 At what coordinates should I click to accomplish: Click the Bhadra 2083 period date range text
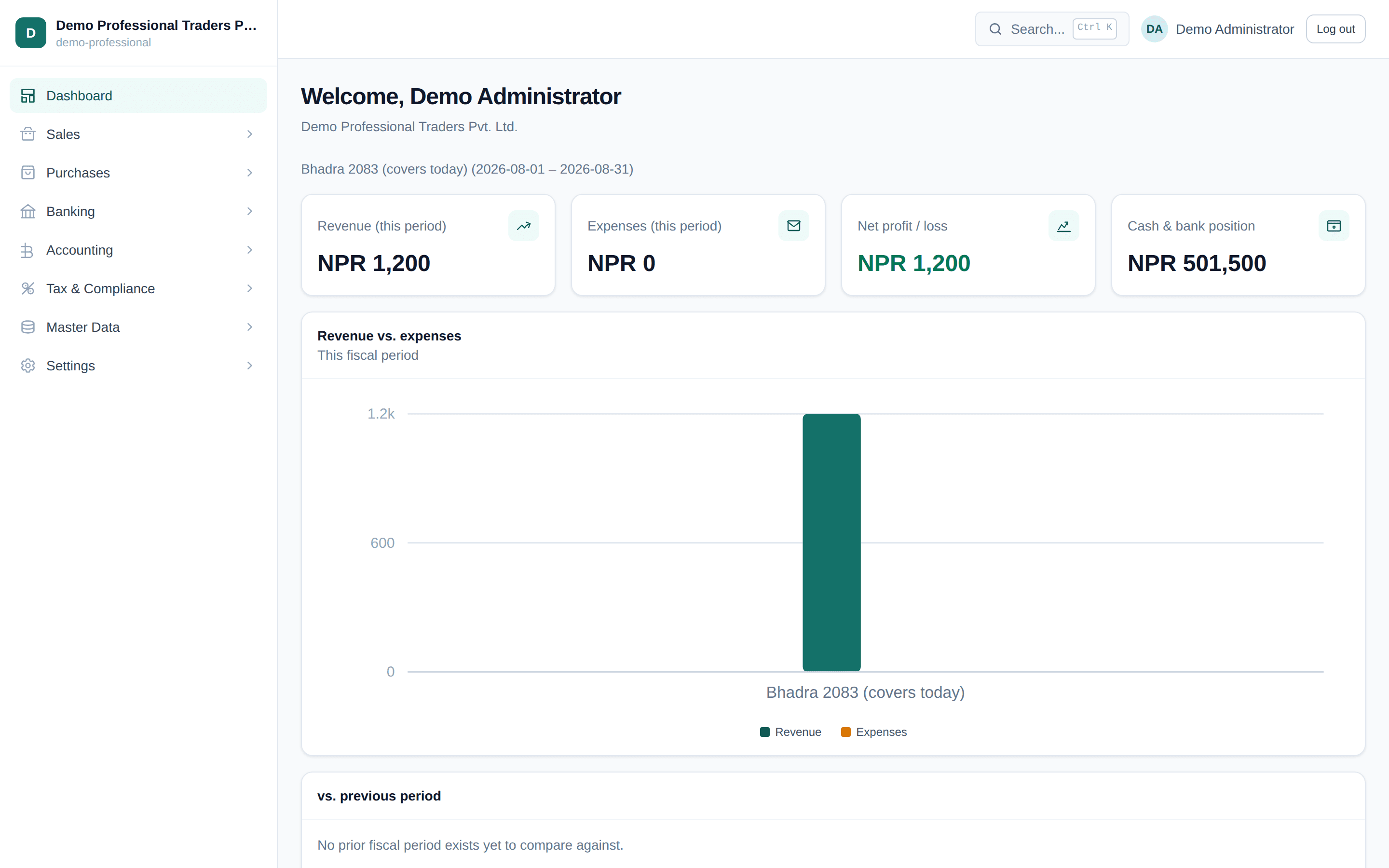pos(467,169)
